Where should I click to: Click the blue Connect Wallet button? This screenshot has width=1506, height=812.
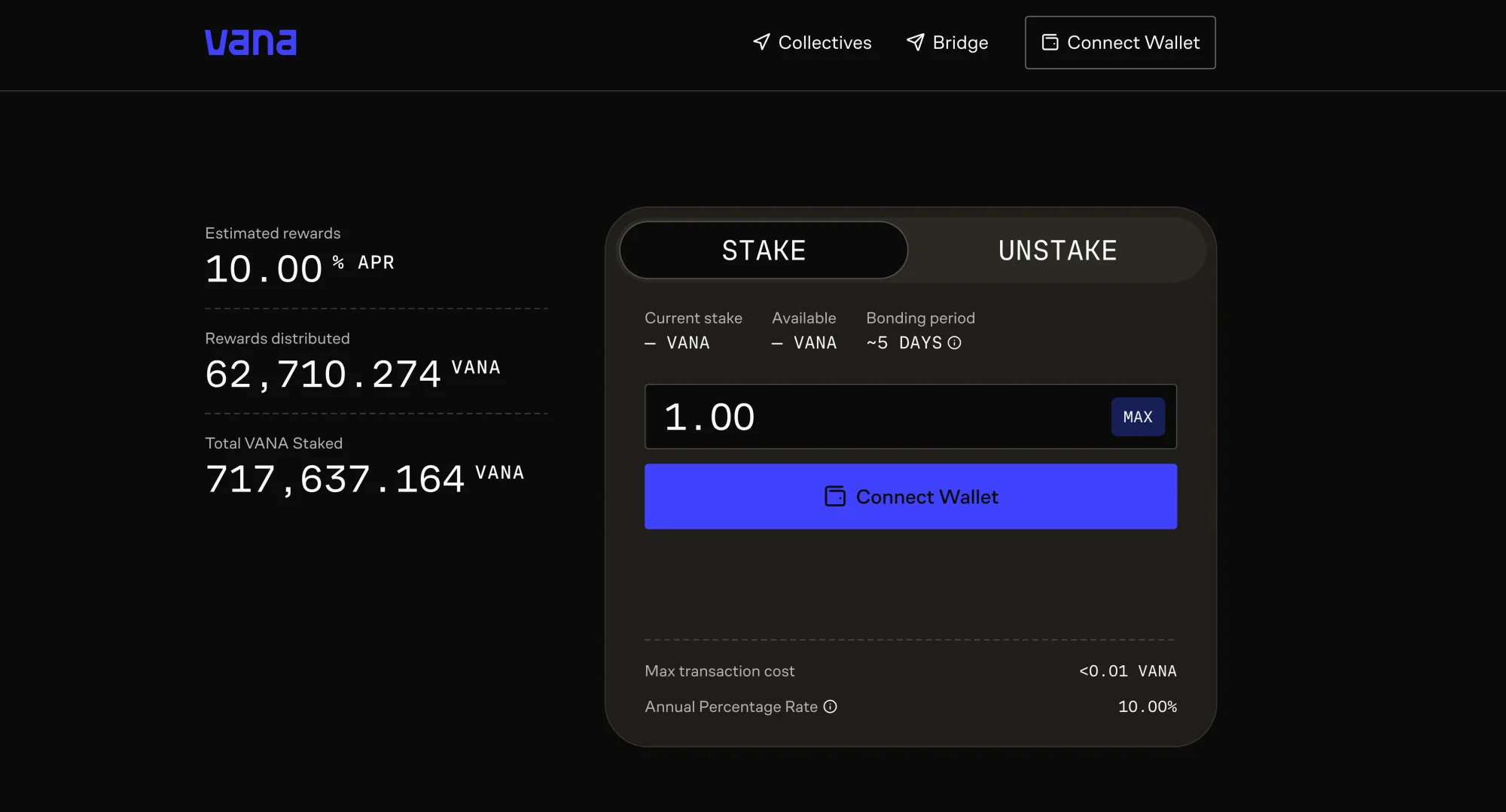(x=910, y=497)
